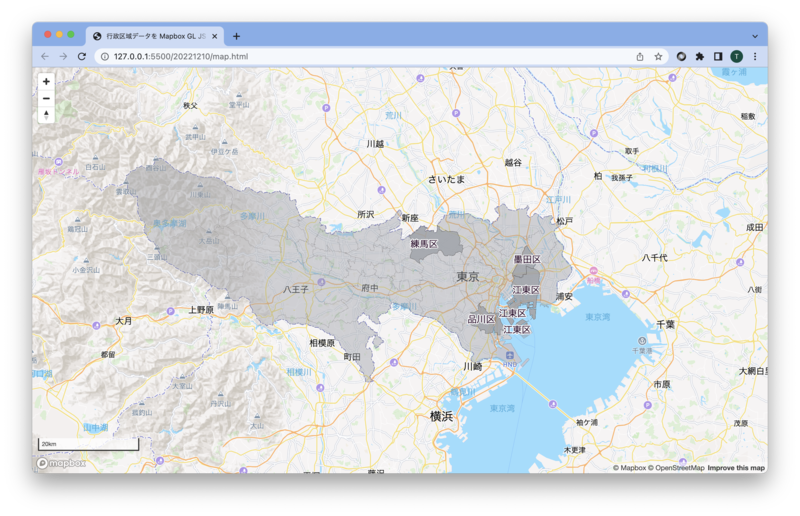Click the 秩父 town label
Screen dimensions: 800x516
coord(190,106)
